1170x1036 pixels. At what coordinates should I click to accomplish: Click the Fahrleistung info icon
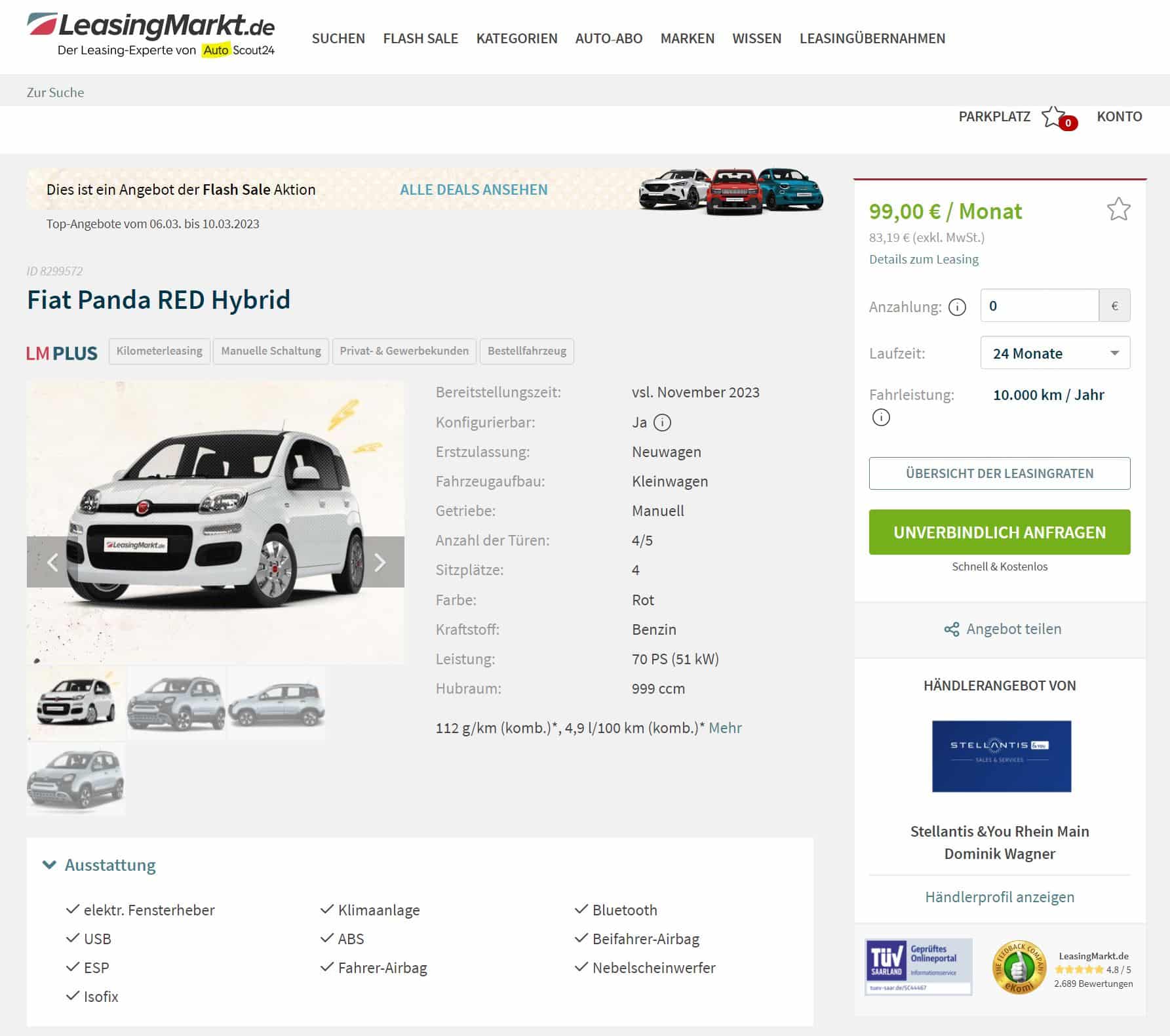(881, 417)
